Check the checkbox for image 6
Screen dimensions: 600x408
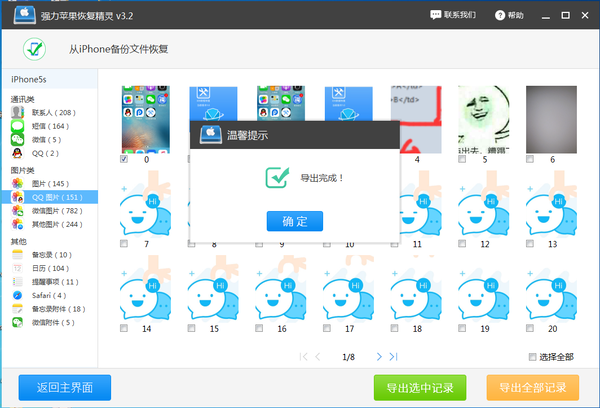pos(530,159)
